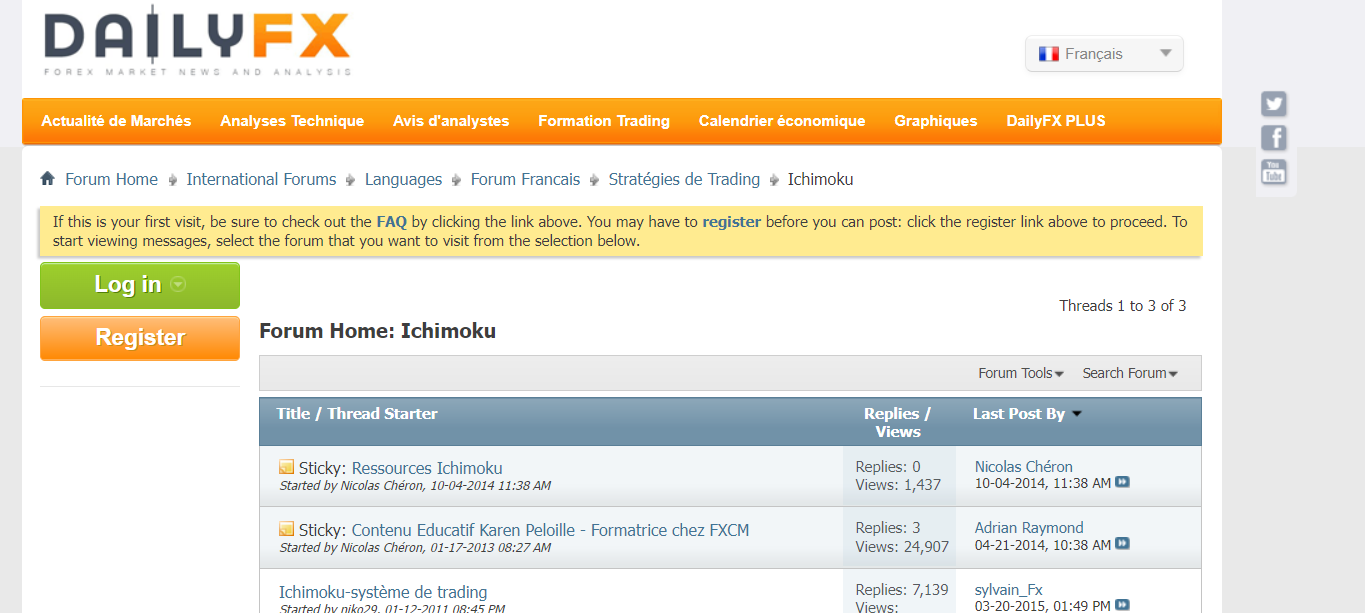The width and height of the screenshot is (1365, 613).
Task: Go to Forum Francais breadcrumb
Action: (525, 179)
